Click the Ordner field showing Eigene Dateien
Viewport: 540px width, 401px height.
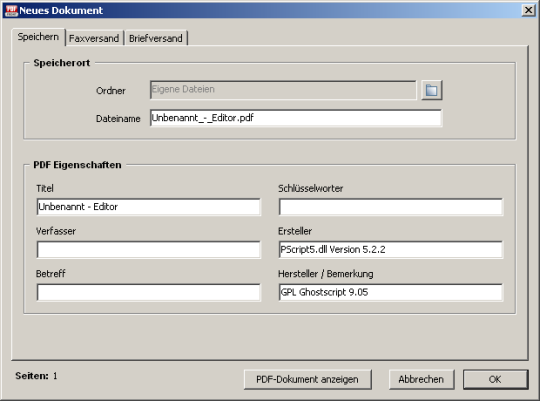pos(283,90)
